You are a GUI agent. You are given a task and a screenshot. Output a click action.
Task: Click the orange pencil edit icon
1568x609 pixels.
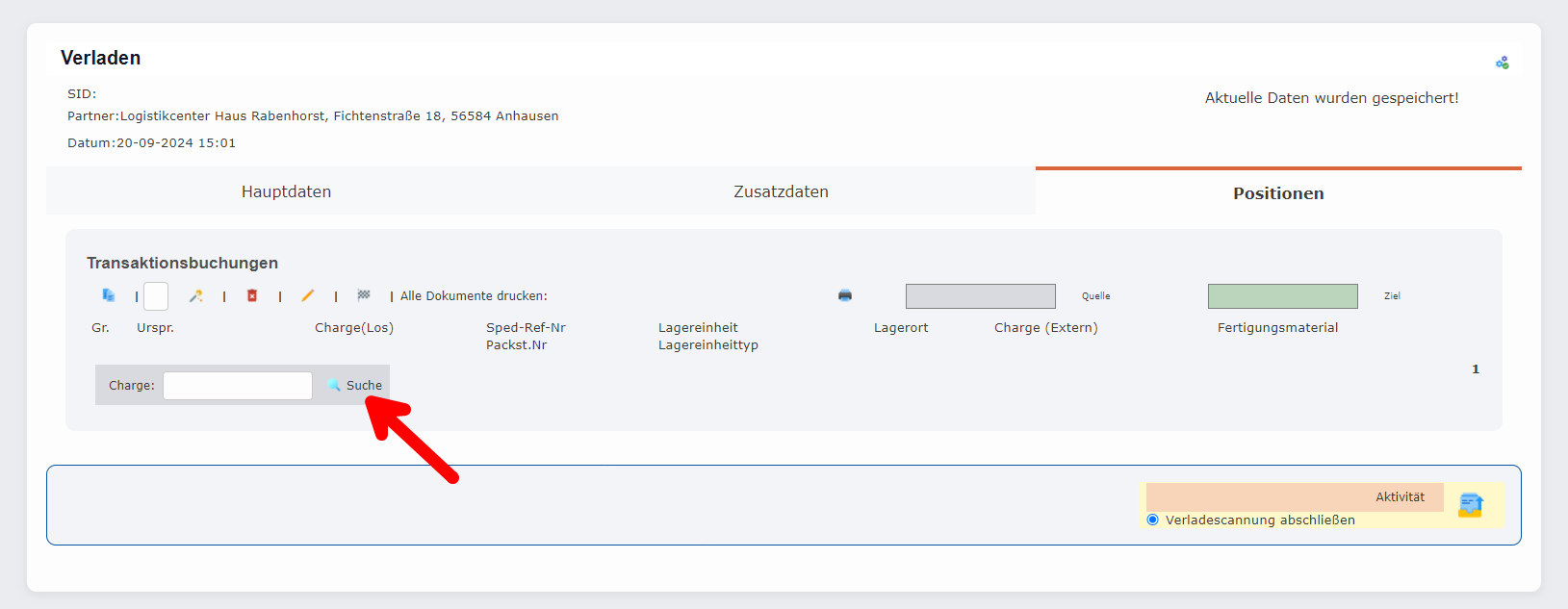(308, 296)
